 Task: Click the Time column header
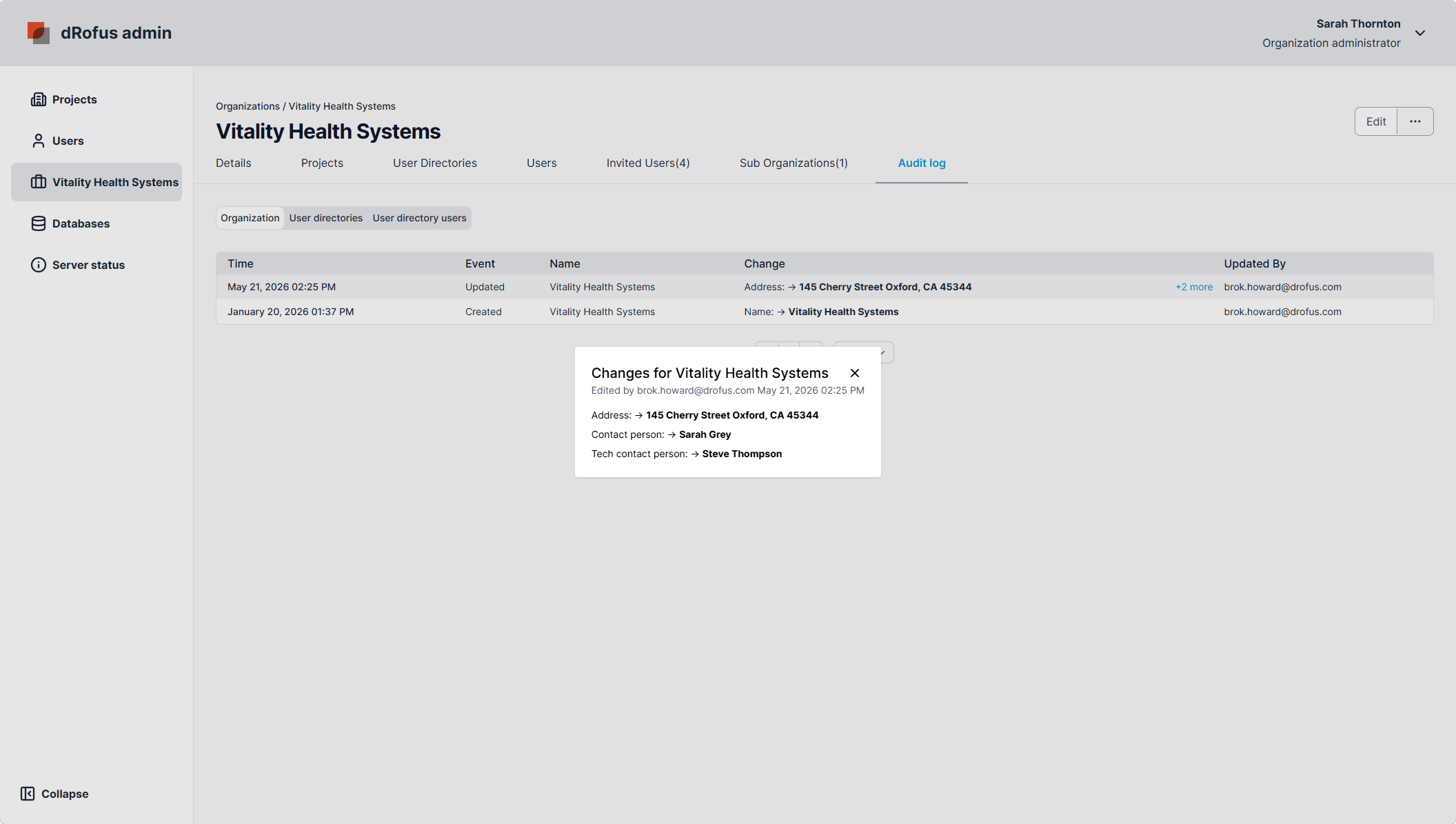[x=241, y=263]
